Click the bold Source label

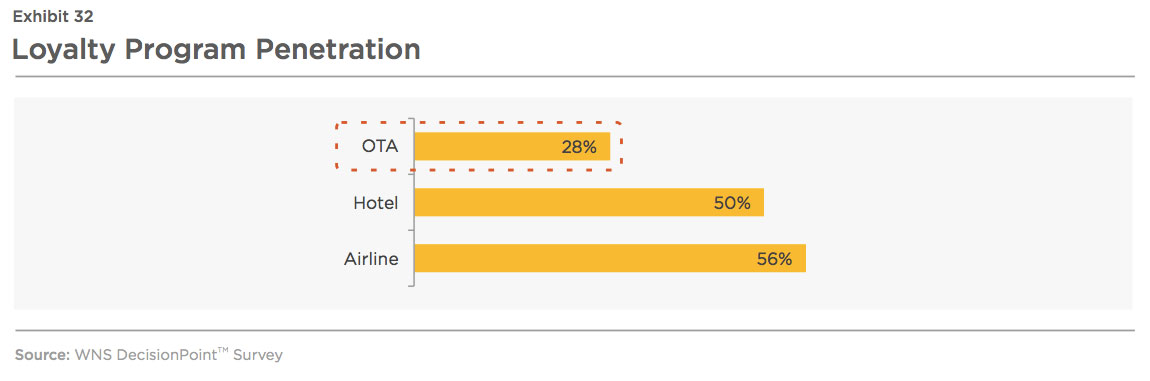[41, 355]
